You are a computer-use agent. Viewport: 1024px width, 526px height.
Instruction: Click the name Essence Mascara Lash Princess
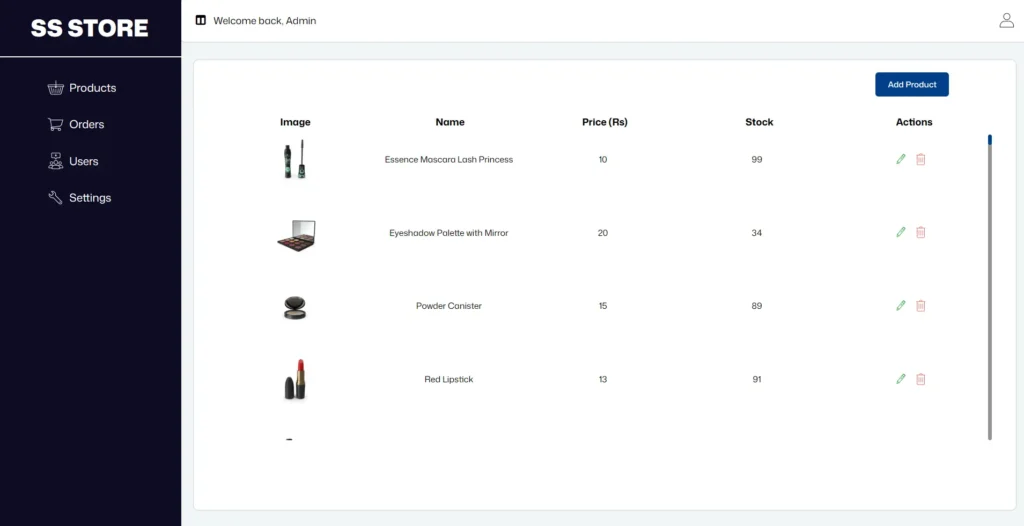tap(449, 159)
